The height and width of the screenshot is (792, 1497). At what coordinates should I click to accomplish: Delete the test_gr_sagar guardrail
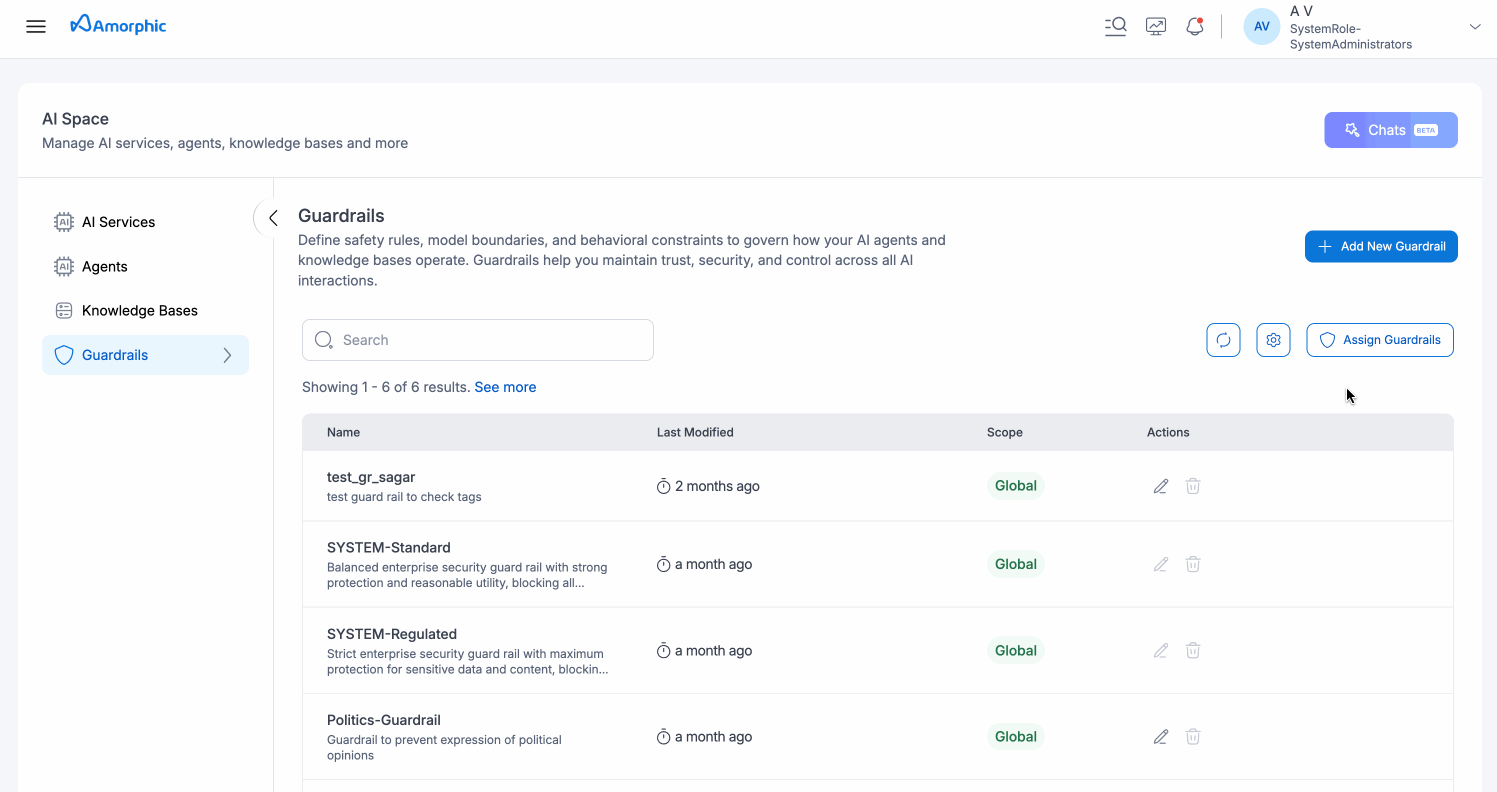[1193, 486]
